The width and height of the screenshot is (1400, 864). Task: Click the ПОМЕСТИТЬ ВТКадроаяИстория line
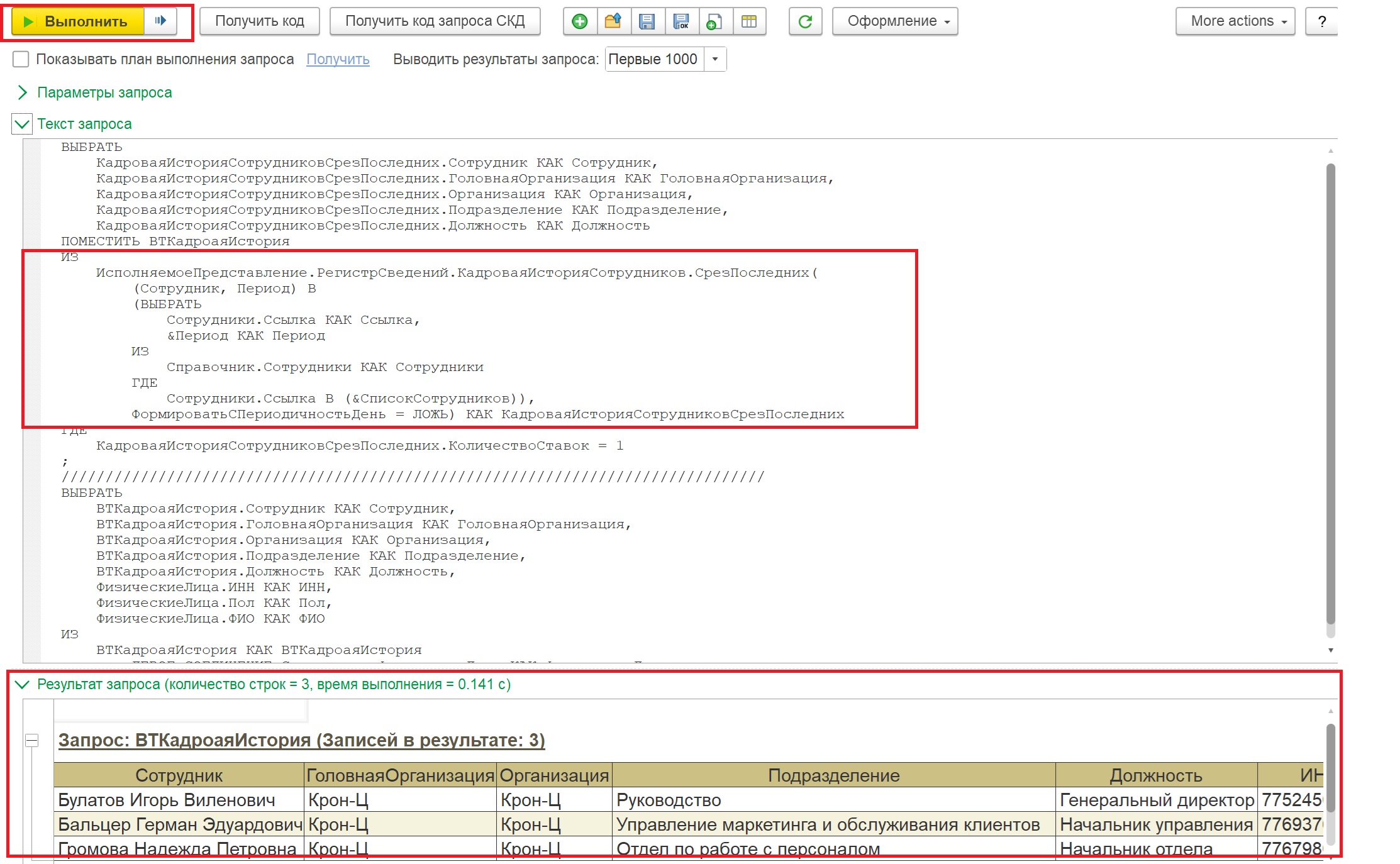(175, 241)
